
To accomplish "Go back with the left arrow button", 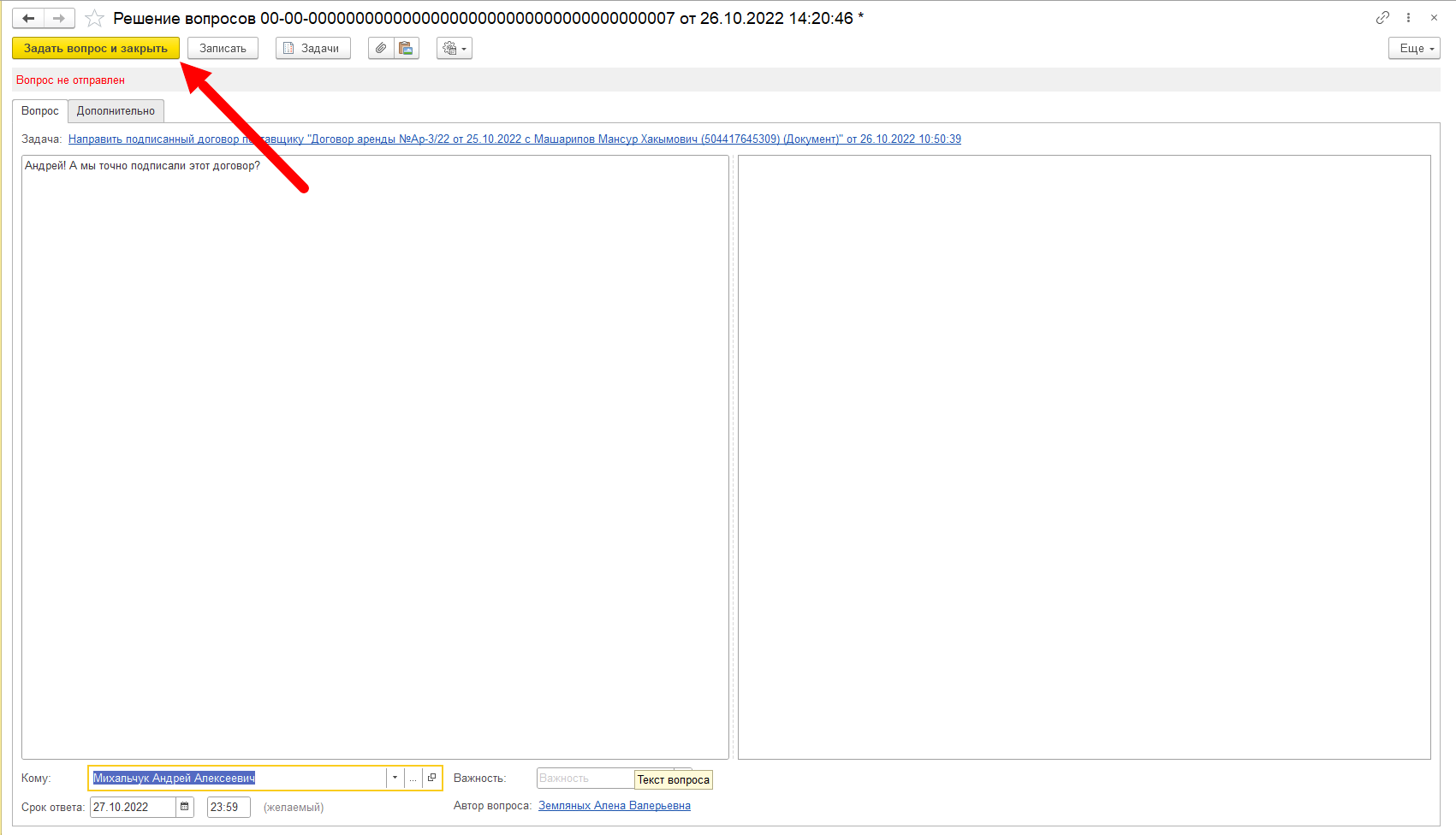I will pos(28,18).
